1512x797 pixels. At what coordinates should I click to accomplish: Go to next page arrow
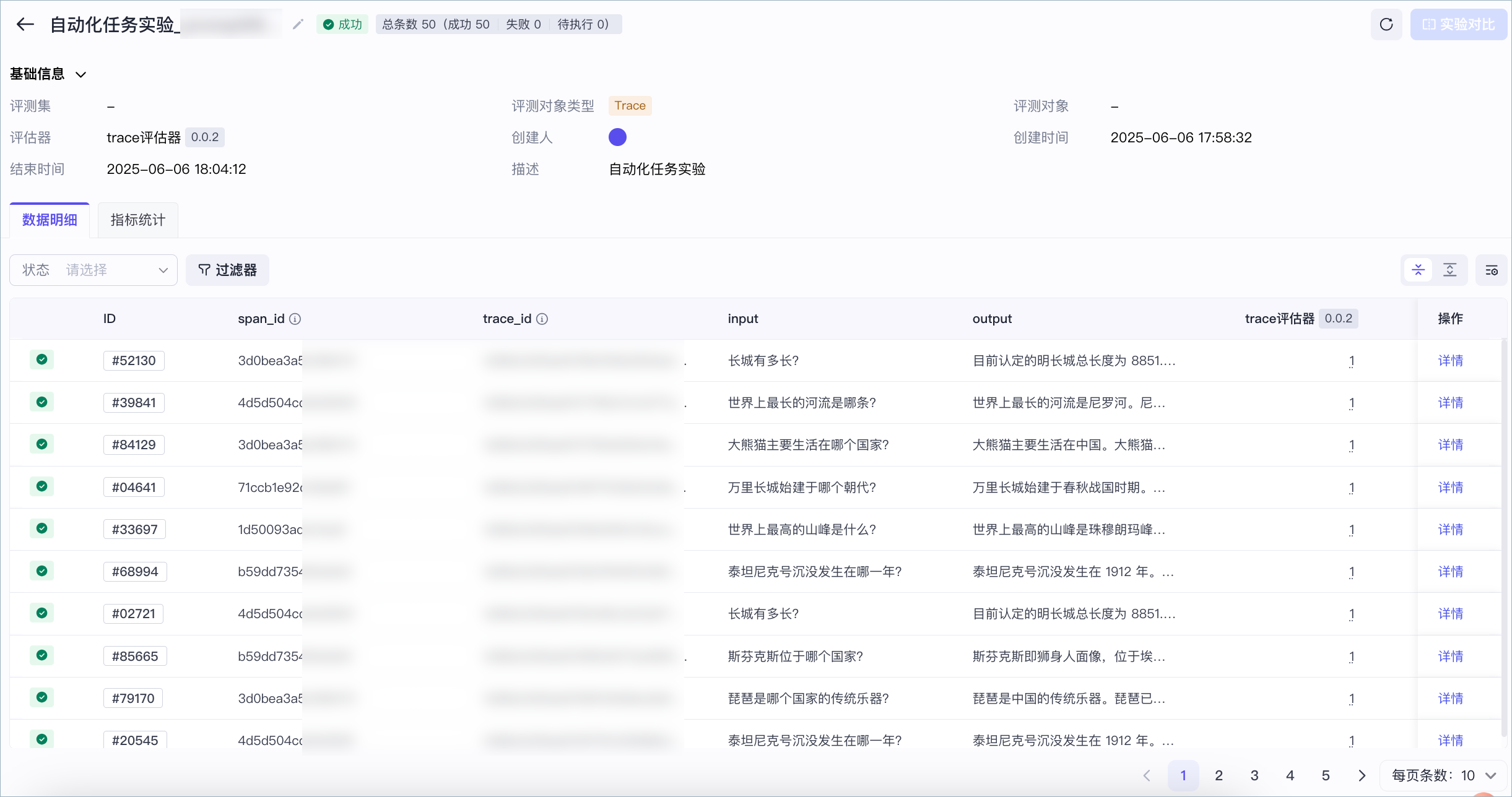(1362, 775)
